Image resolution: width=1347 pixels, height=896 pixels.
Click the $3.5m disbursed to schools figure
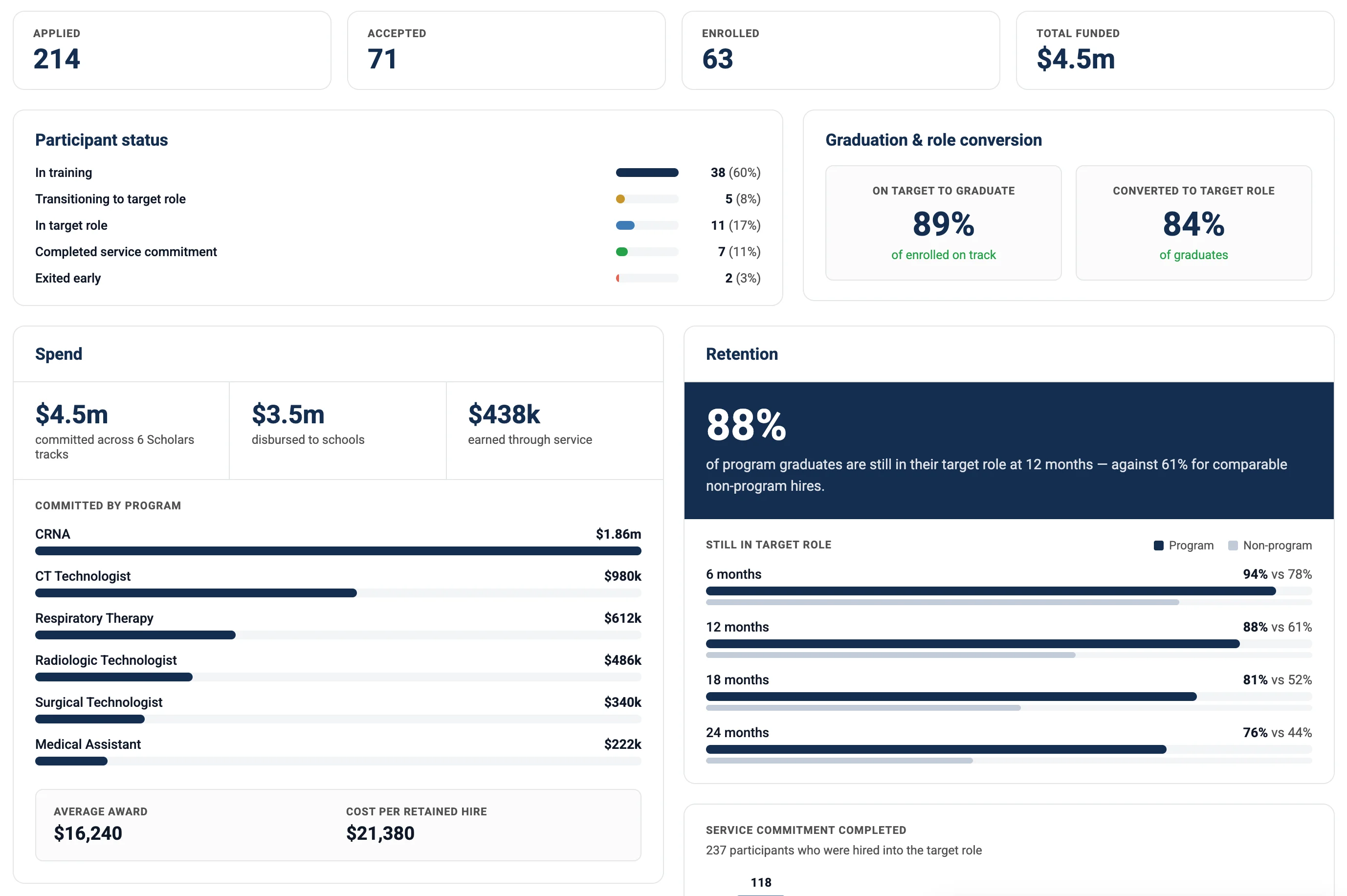(x=288, y=415)
